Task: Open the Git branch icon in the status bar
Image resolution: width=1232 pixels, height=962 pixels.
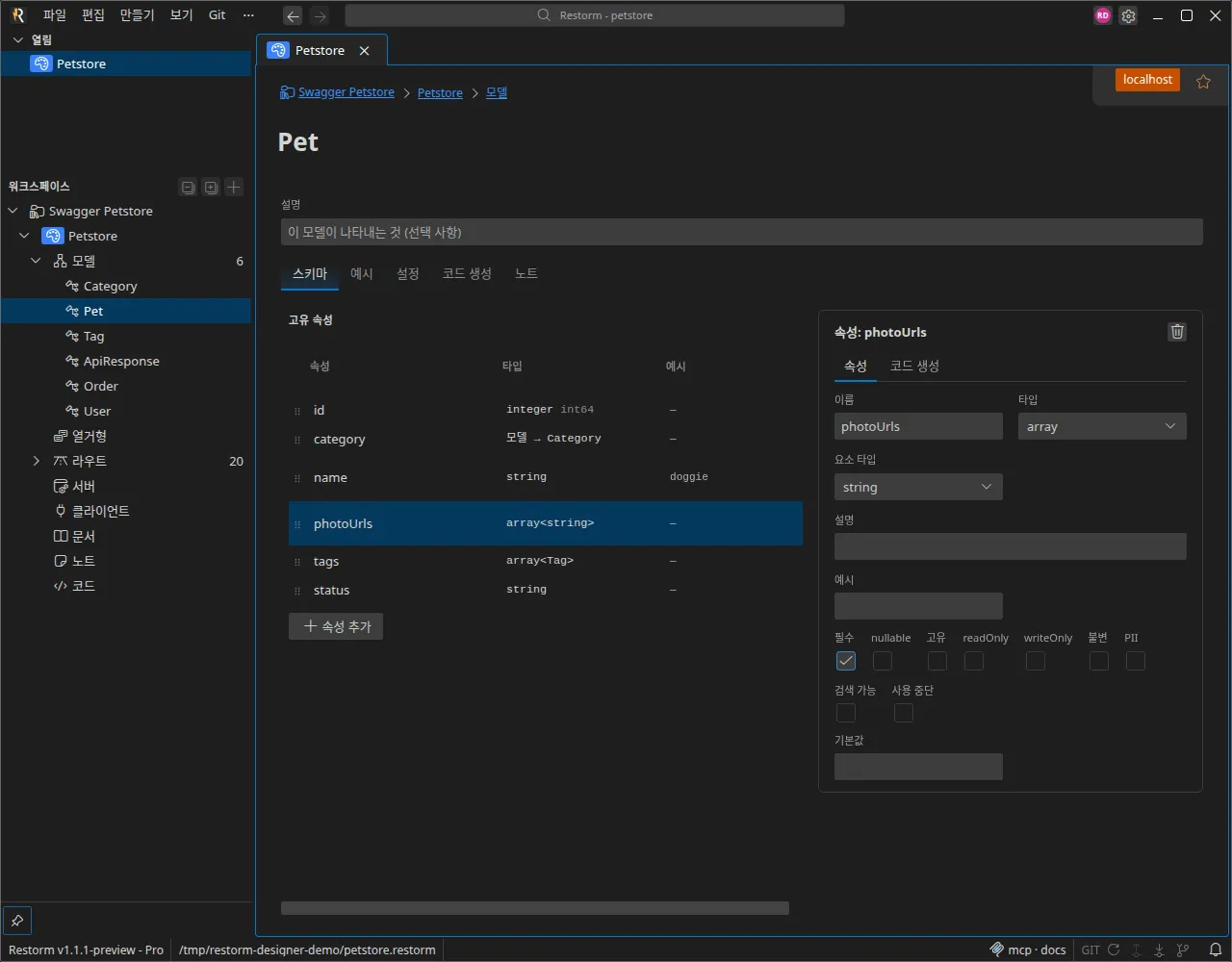Action: (1183, 949)
